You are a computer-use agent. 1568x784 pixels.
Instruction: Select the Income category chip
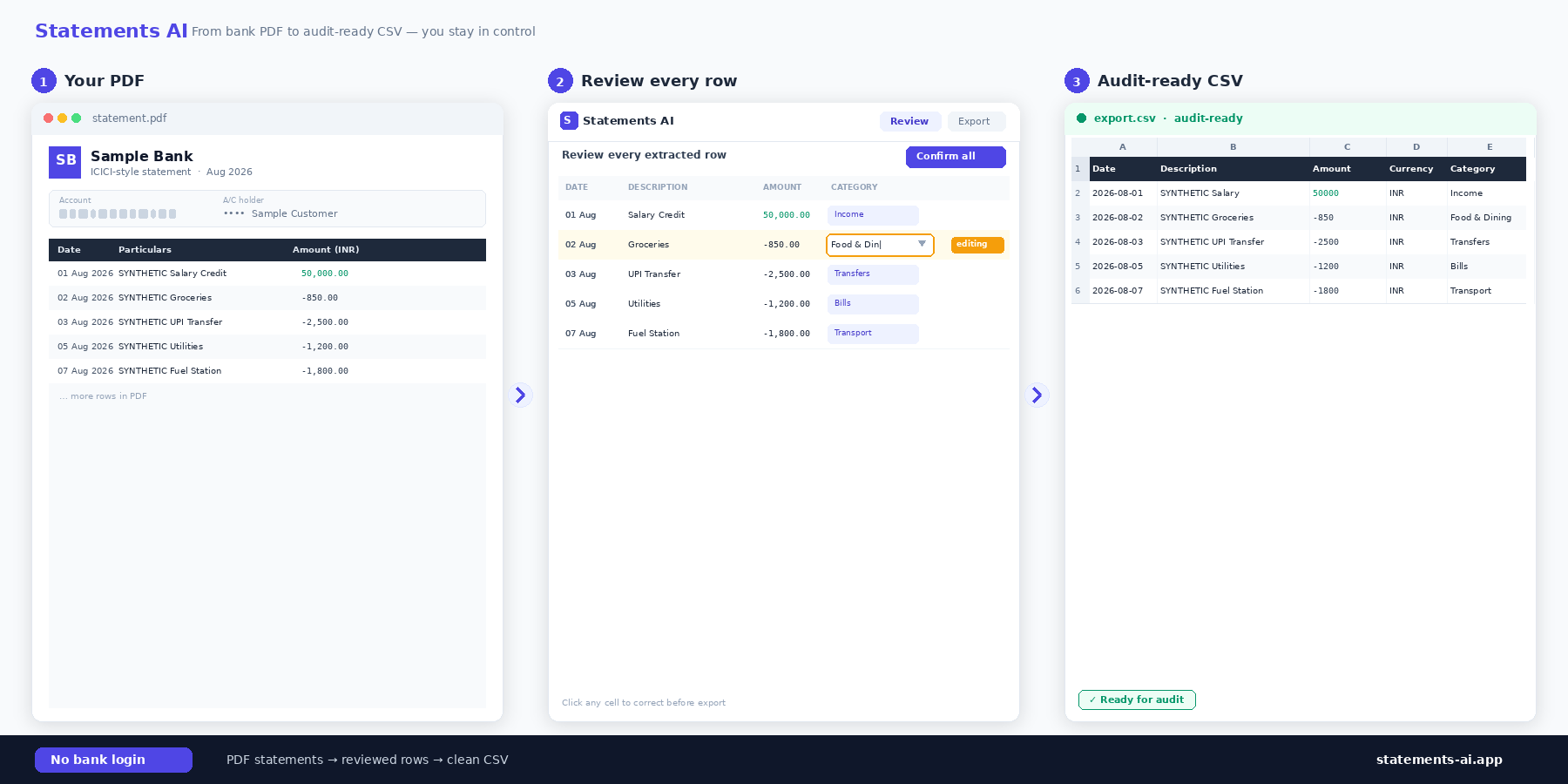[x=873, y=215]
